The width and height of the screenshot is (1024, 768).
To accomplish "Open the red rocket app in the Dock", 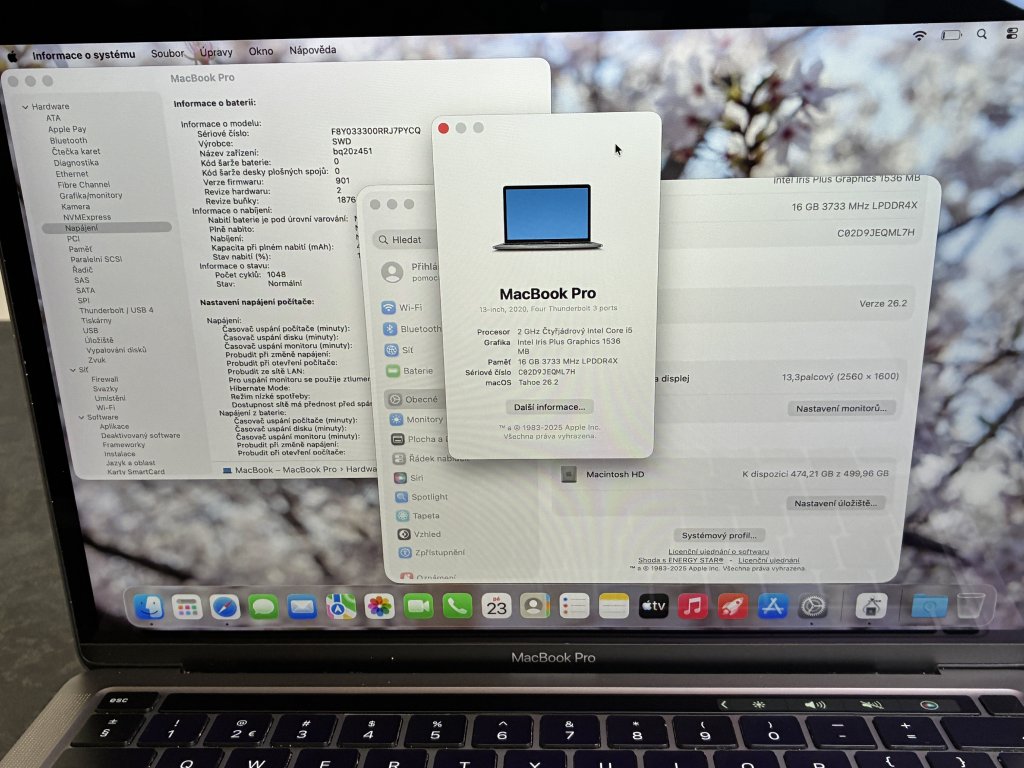I will click(733, 606).
